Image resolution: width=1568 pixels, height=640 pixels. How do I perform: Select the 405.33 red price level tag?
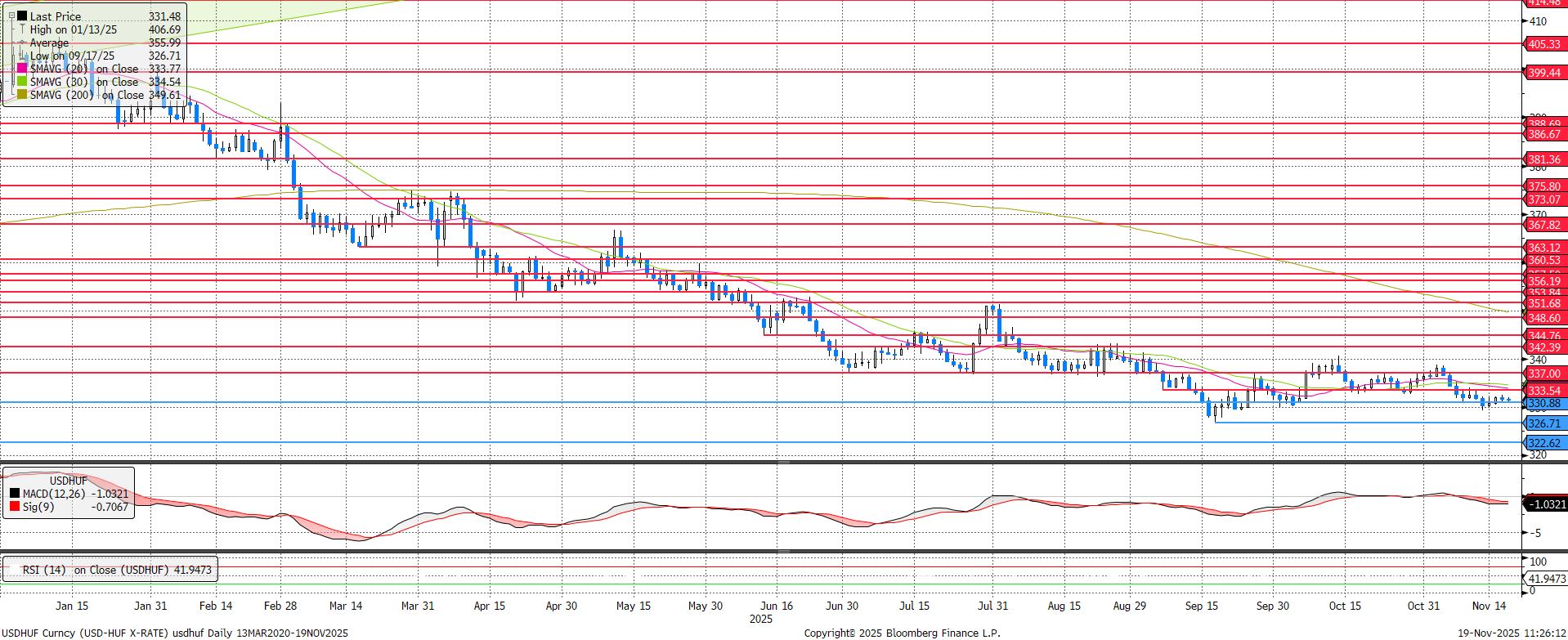click(x=1543, y=44)
